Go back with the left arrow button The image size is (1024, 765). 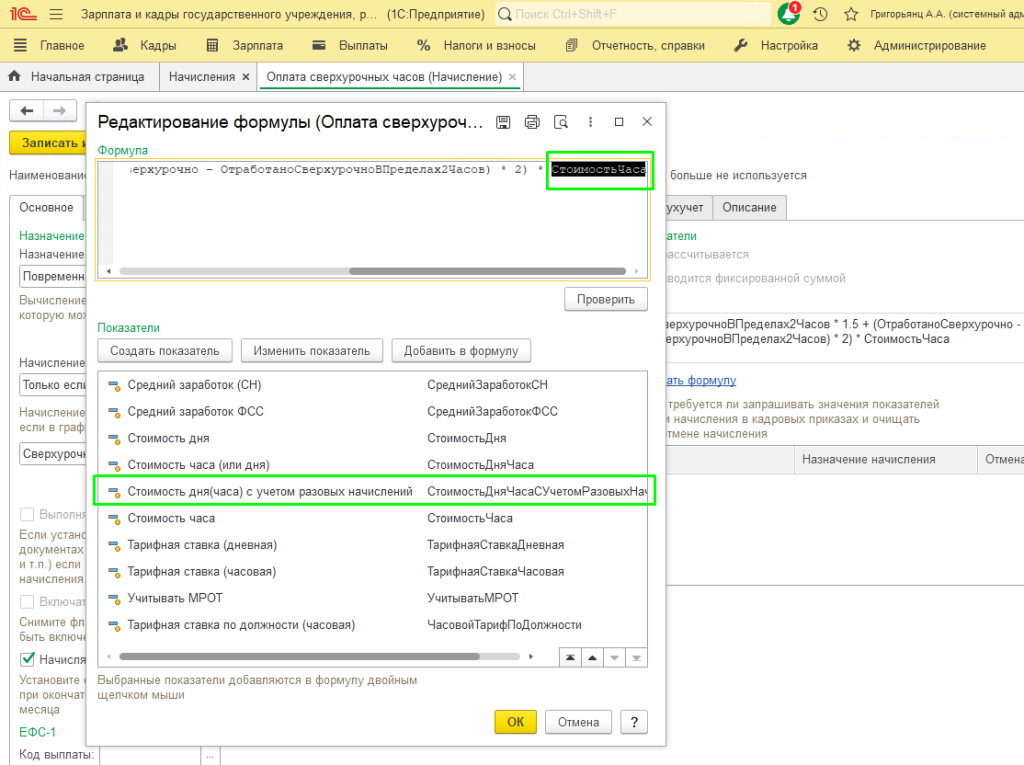click(x=27, y=110)
